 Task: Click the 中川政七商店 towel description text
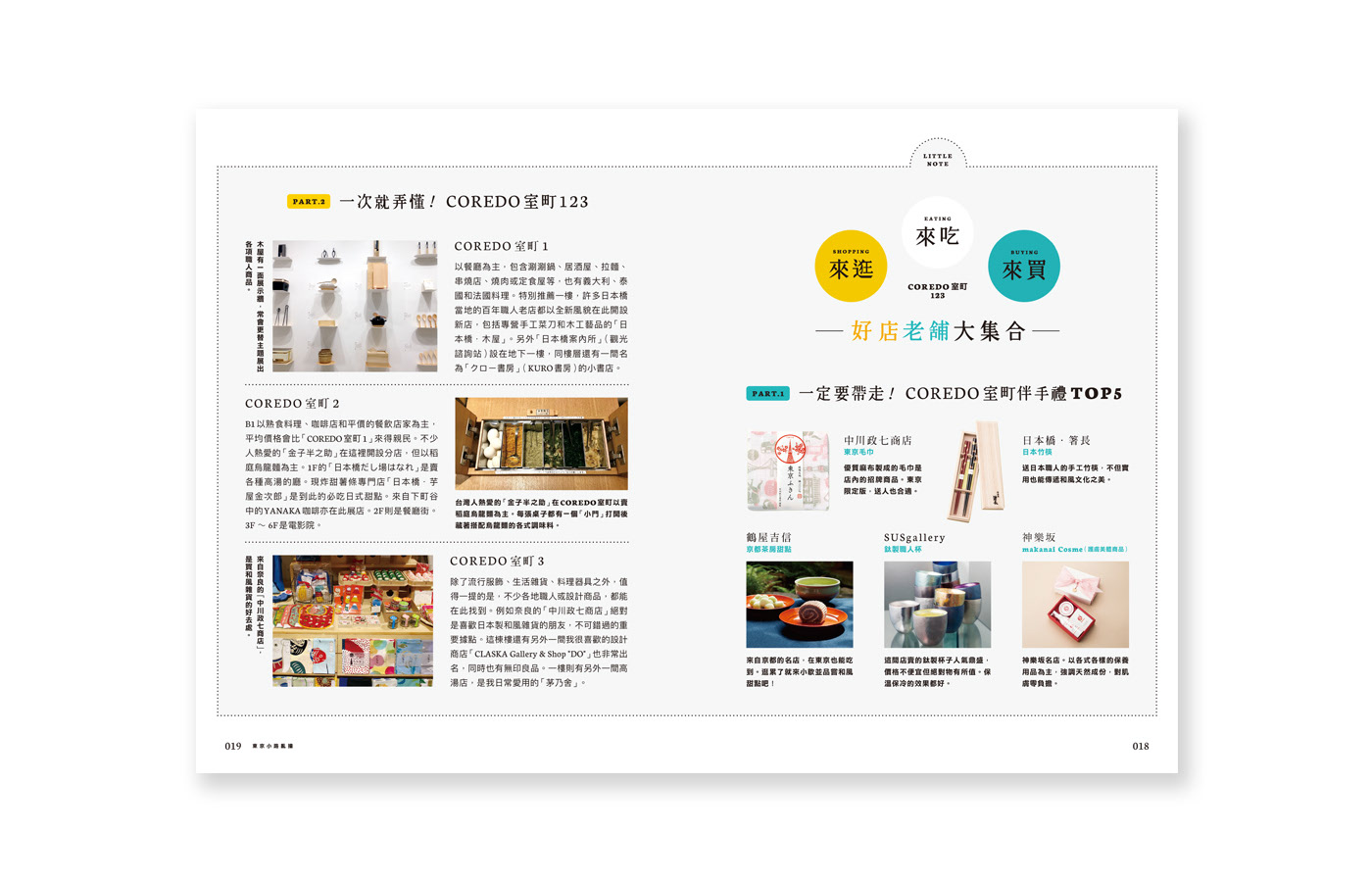pyautogui.click(x=883, y=479)
